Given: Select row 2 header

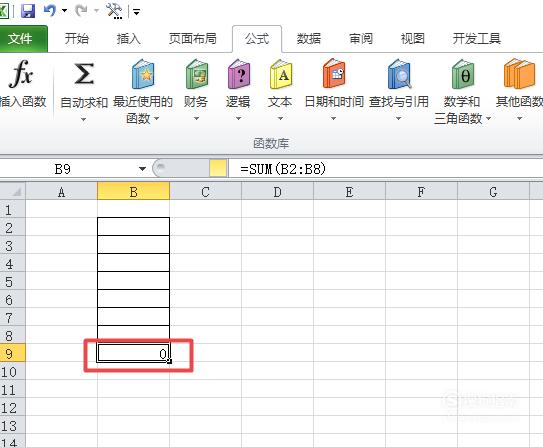Looking at the screenshot, I should tap(12, 227).
